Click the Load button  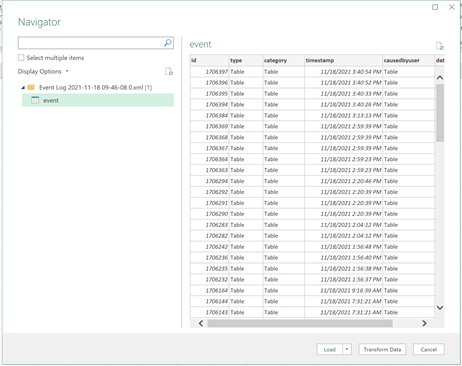point(329,349)
